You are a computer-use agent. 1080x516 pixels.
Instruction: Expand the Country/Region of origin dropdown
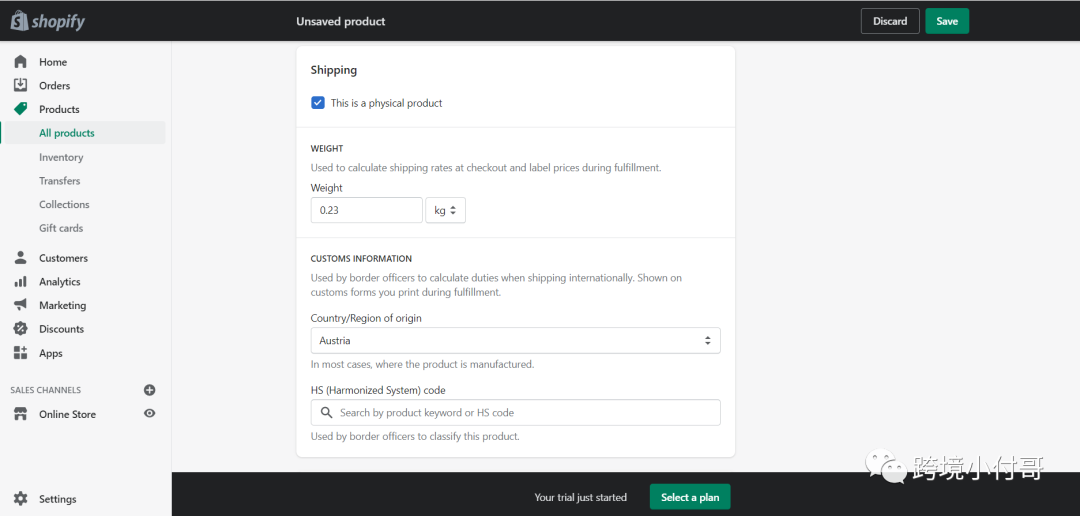tap(515, 341)
